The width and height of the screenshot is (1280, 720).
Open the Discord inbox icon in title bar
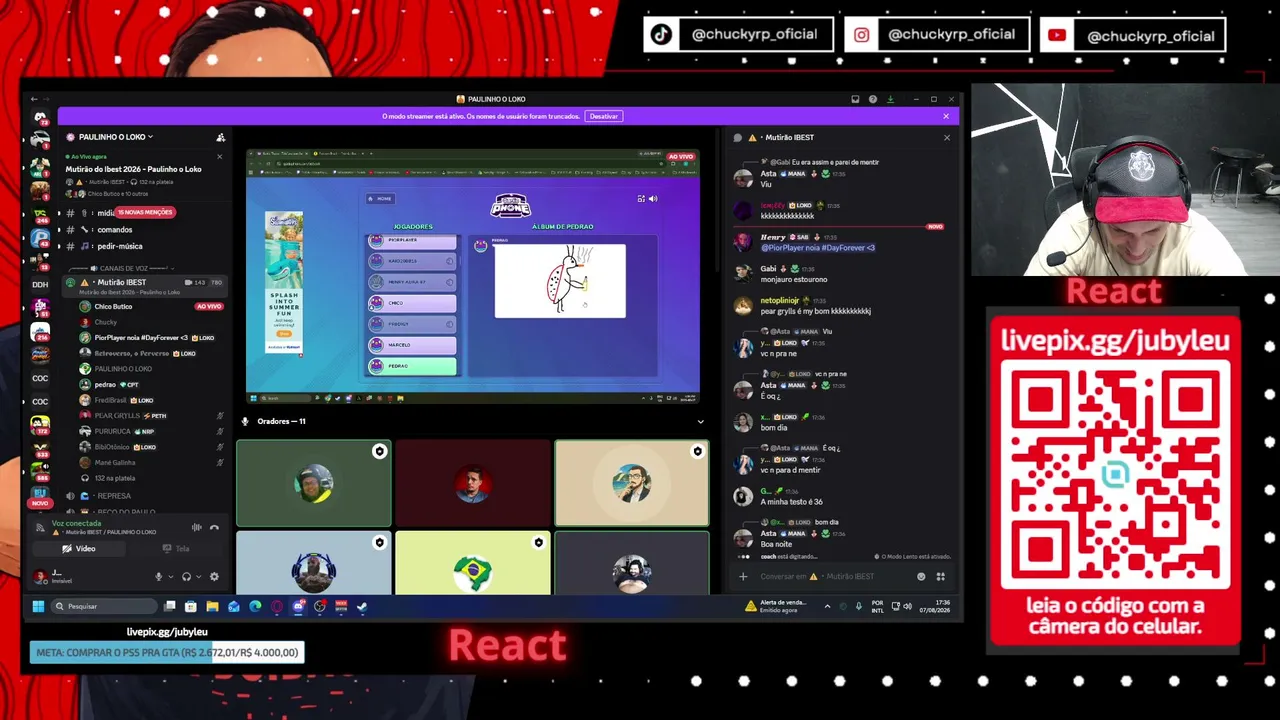click(855, 99)
